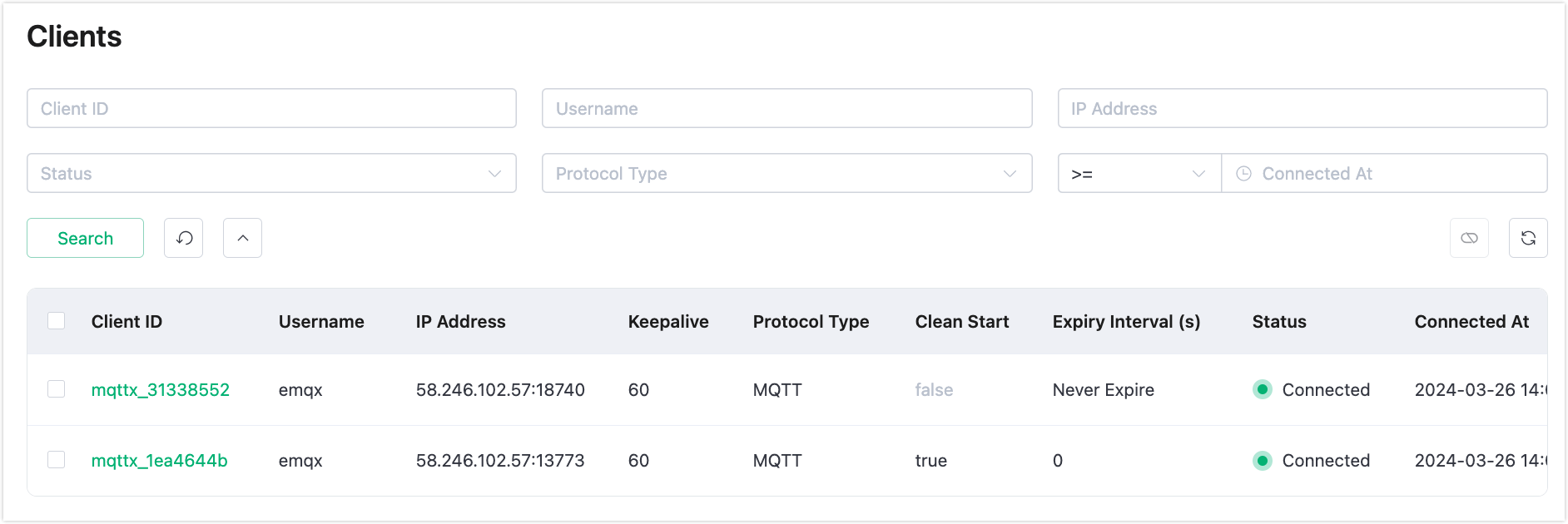Image resolution: width=1568 pixels, height=524 pixels.
Task: Tick the checkbox for mqttx_31338552
Action: click(57, 389)
